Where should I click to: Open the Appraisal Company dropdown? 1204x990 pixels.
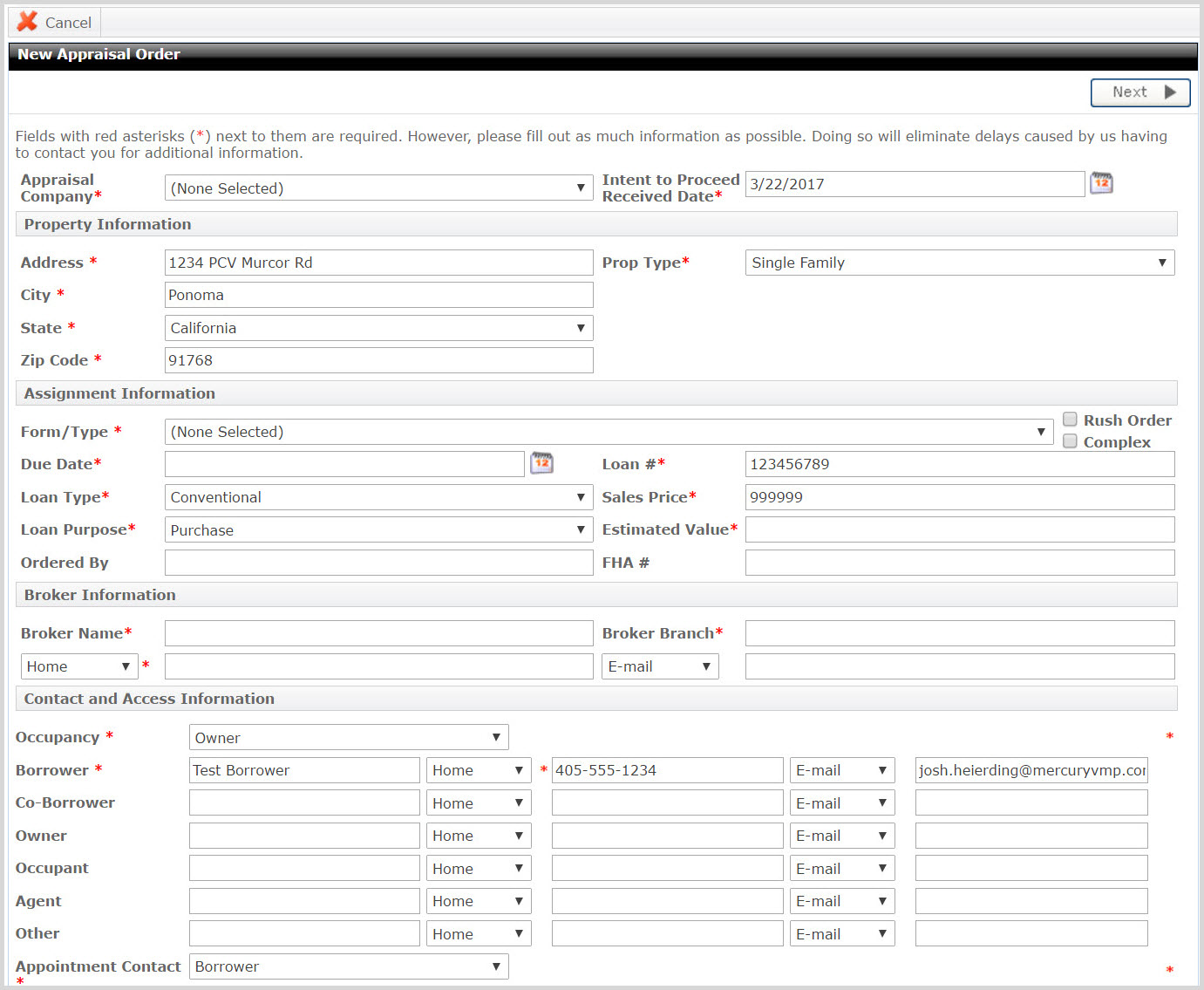(378, 188)
